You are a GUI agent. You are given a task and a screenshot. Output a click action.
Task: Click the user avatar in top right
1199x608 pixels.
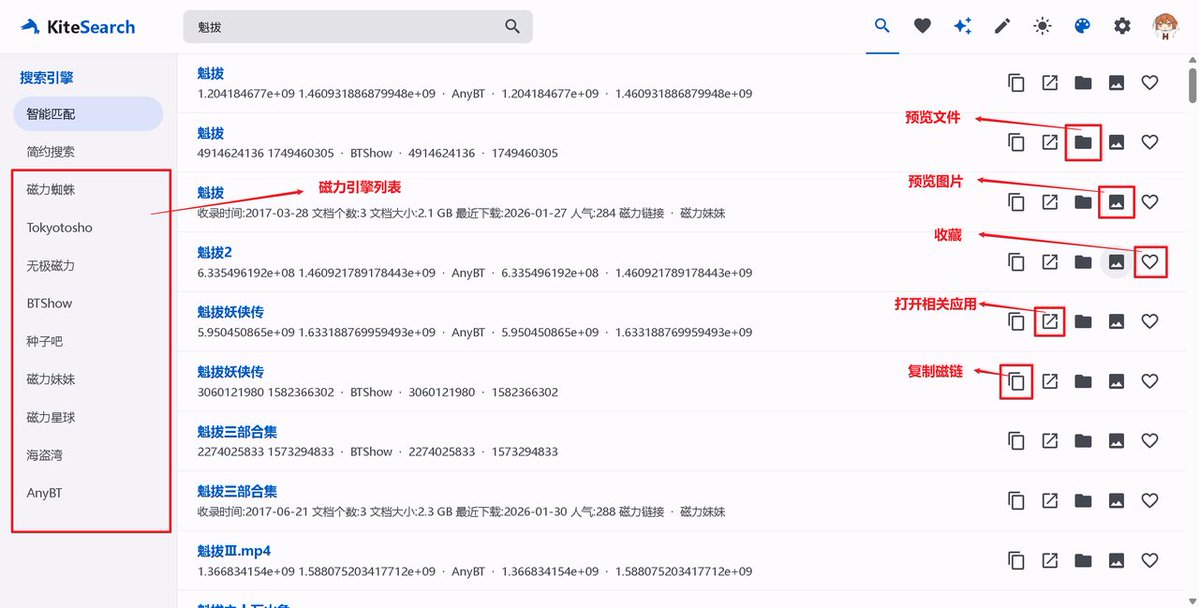tap(1166, 27)
